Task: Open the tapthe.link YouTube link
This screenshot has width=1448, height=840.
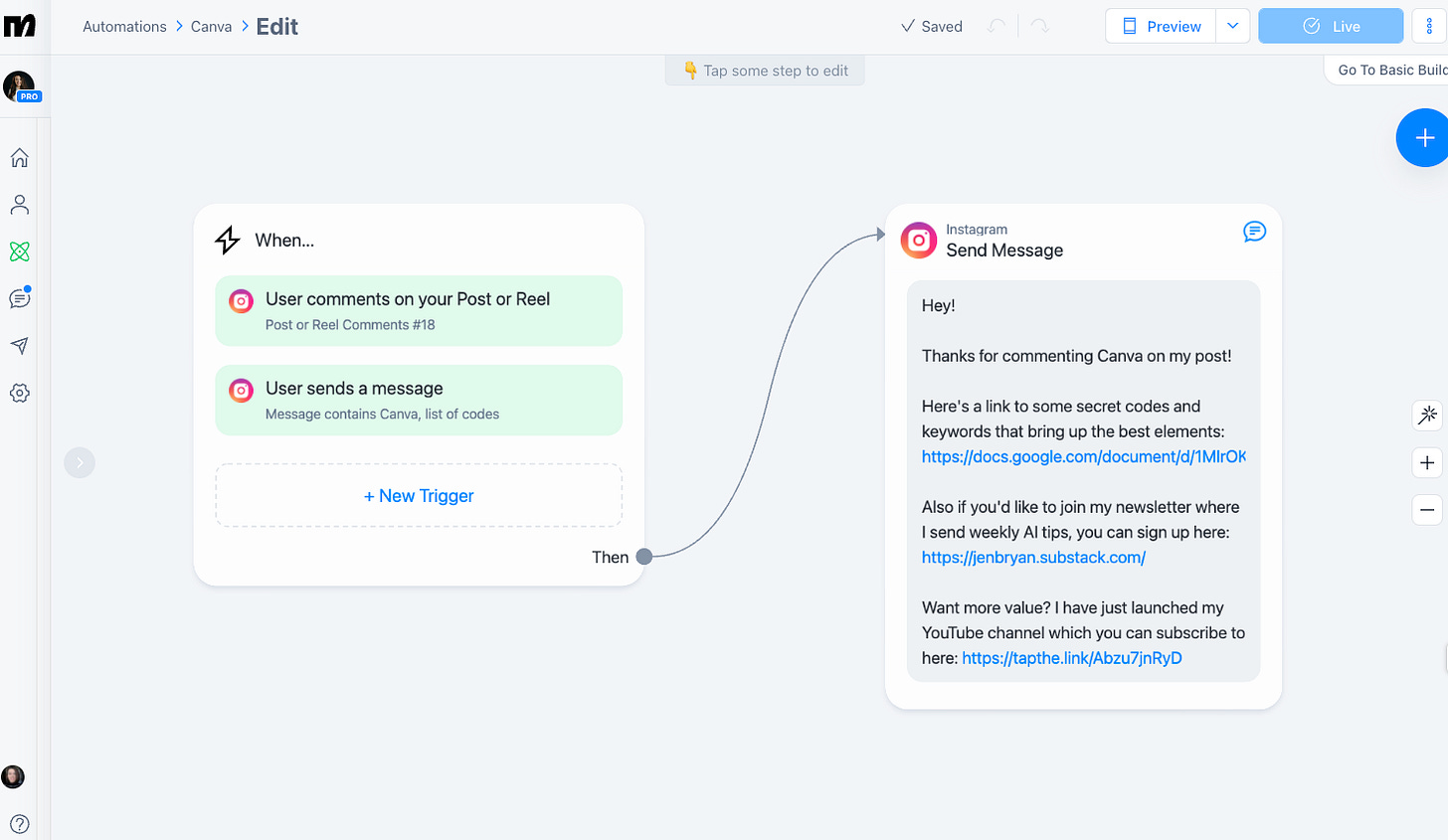Action: coord(1072,658)
